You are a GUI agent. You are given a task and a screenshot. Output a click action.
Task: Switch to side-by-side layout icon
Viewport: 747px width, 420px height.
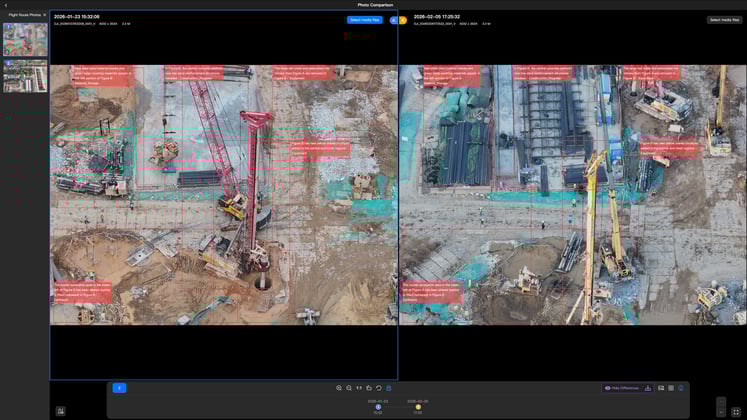pos(659,388)
